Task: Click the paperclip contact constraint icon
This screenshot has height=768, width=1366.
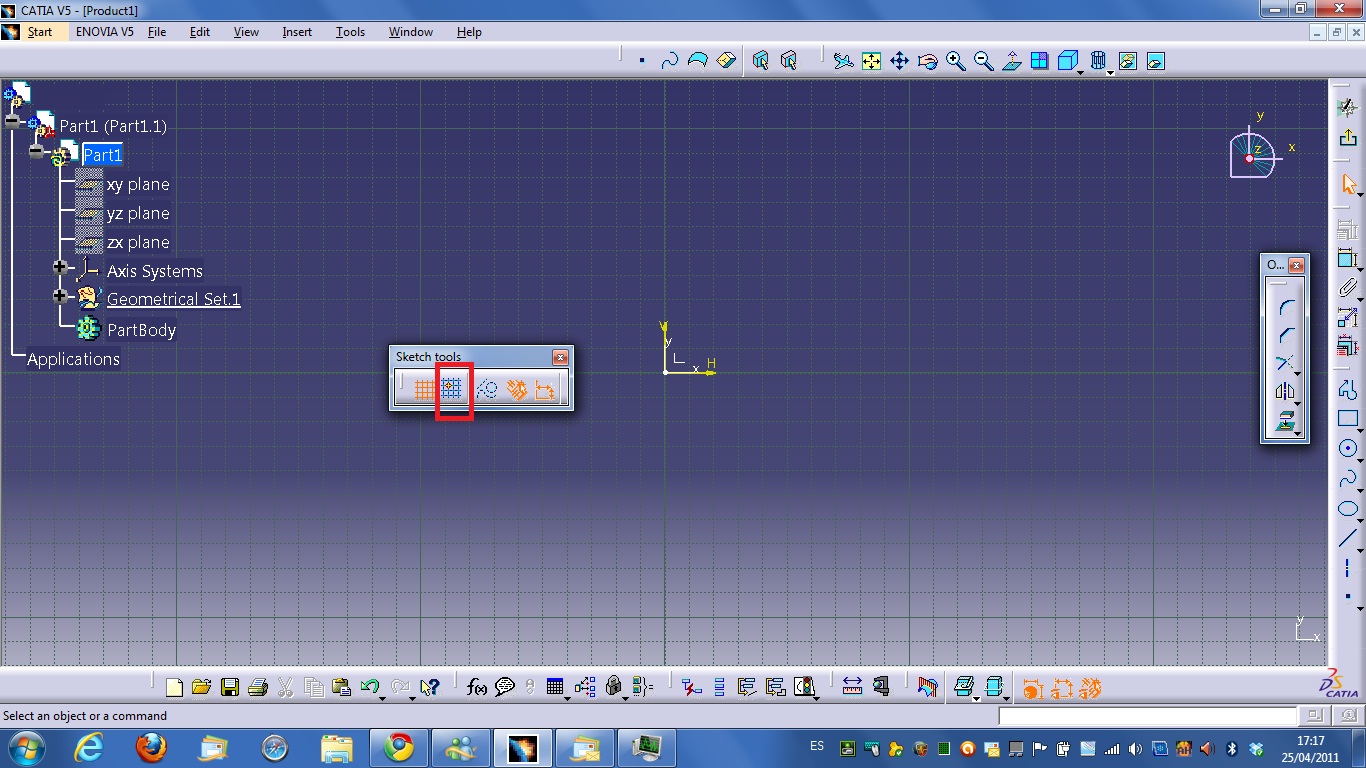Action: [1348, 288]
